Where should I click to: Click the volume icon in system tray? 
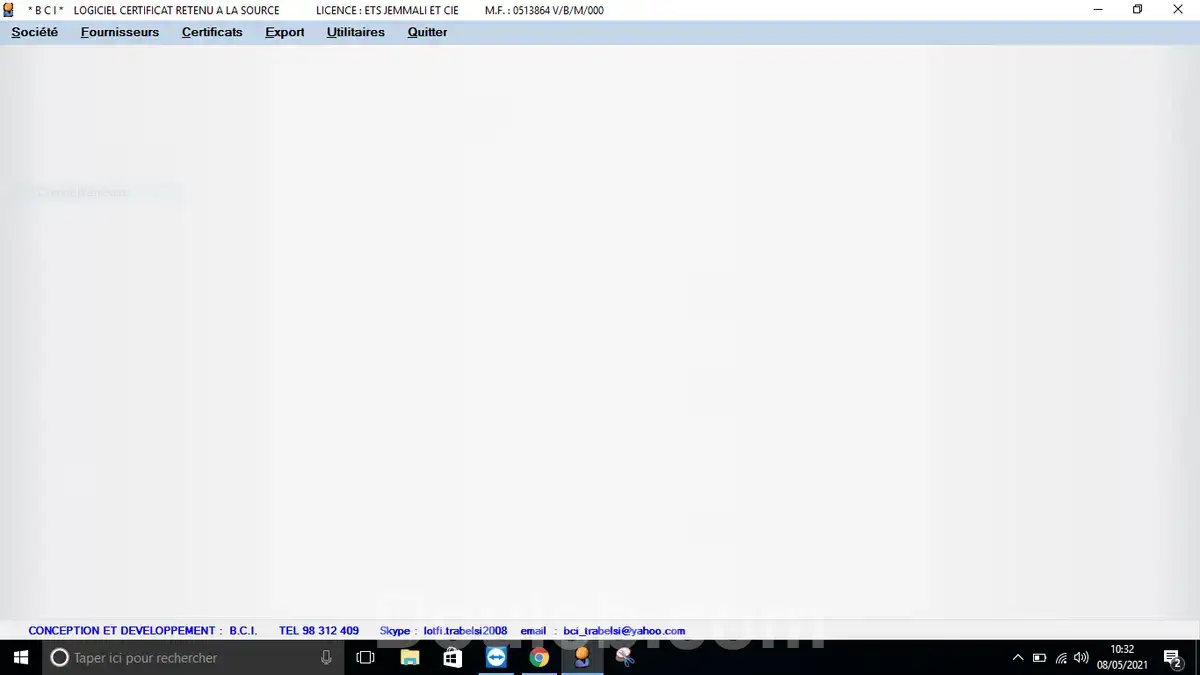[1080, 657]
